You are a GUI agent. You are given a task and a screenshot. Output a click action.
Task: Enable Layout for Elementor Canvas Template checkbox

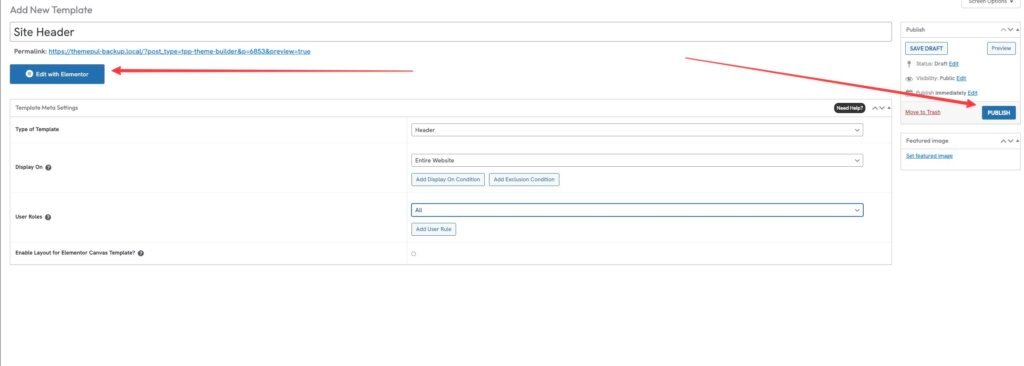(414, 254)
